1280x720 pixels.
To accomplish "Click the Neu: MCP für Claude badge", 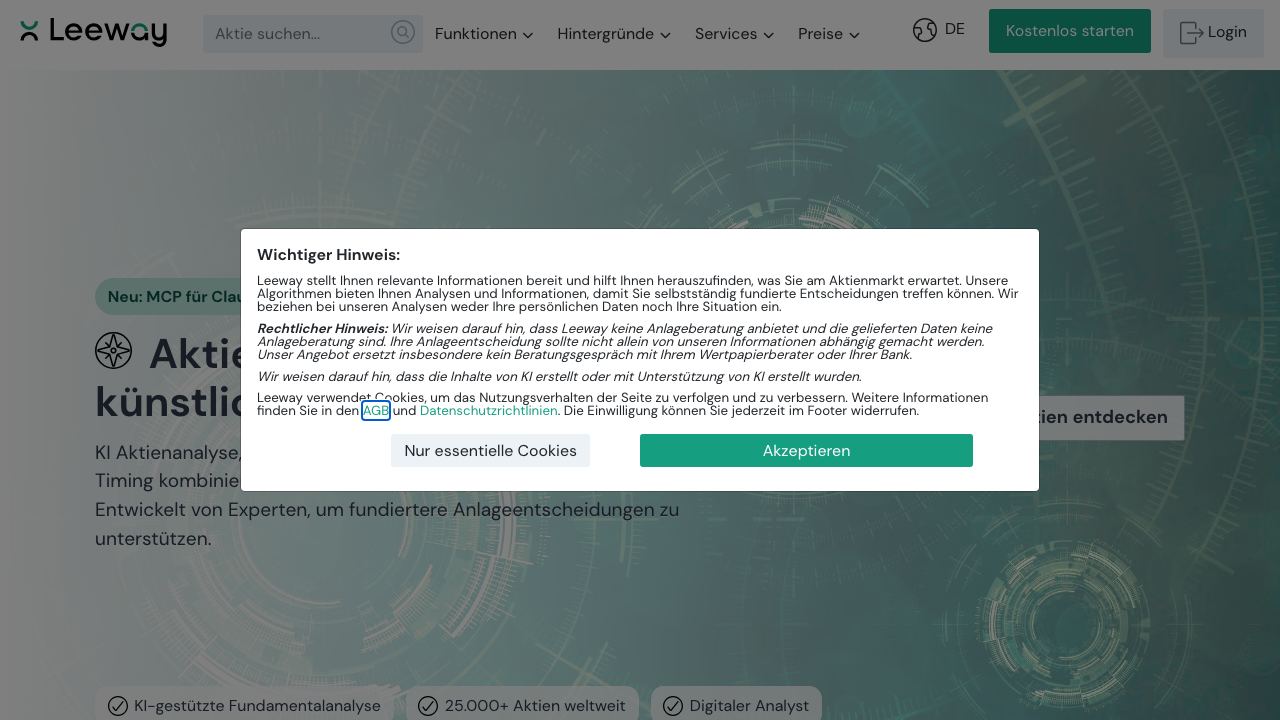I will [x=169, y=297].
